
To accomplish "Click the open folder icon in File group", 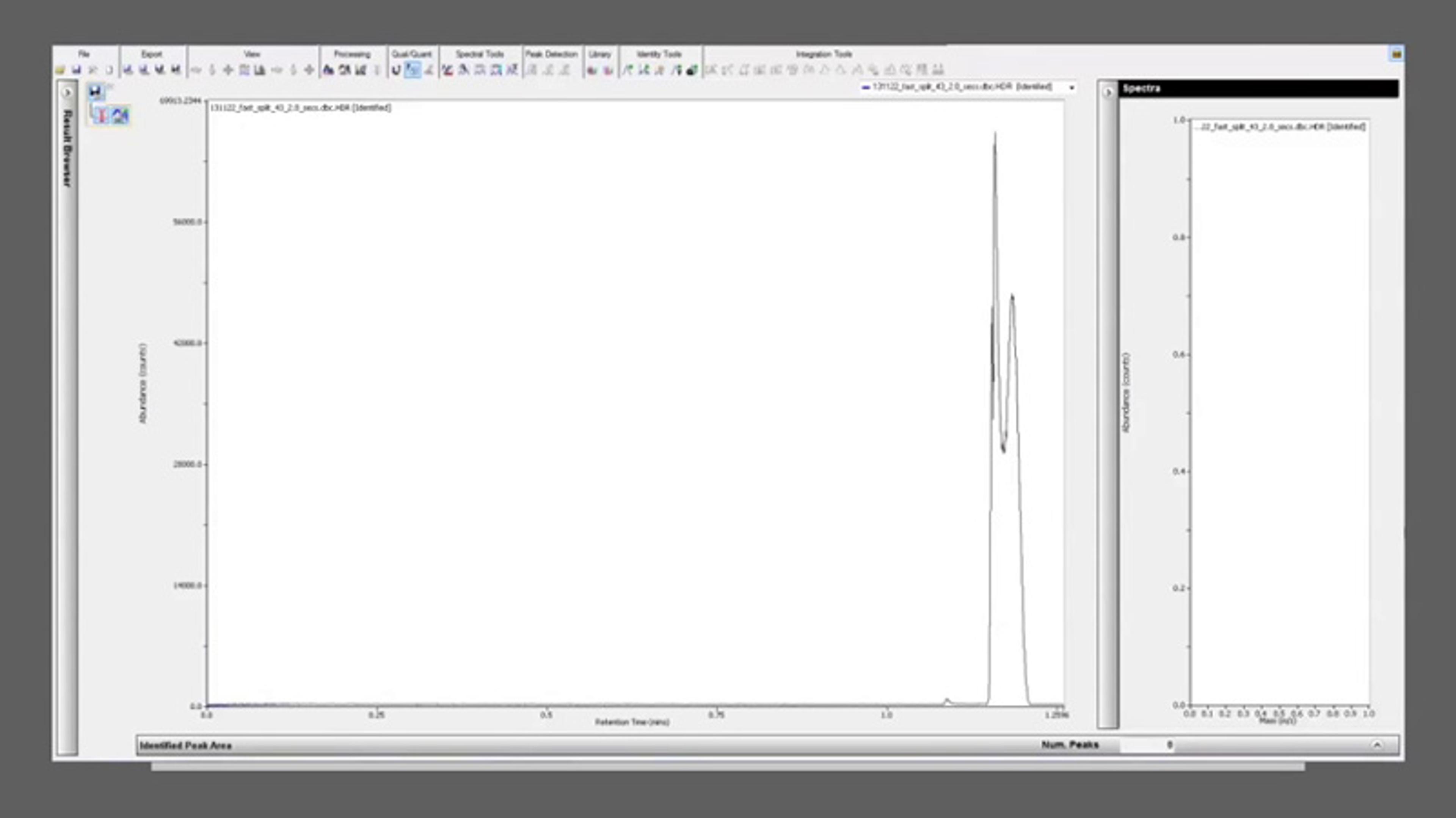I will [60, 70].
